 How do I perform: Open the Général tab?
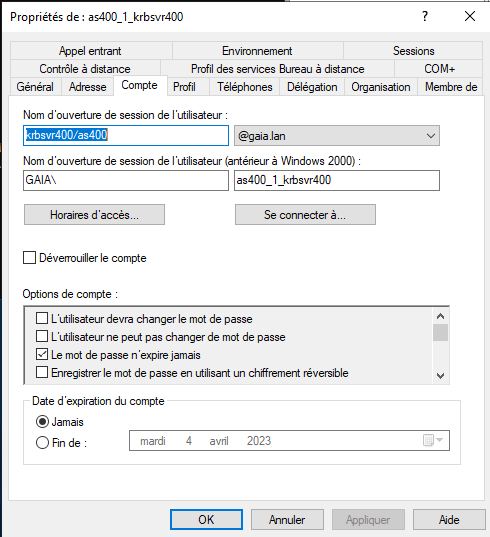35,87
